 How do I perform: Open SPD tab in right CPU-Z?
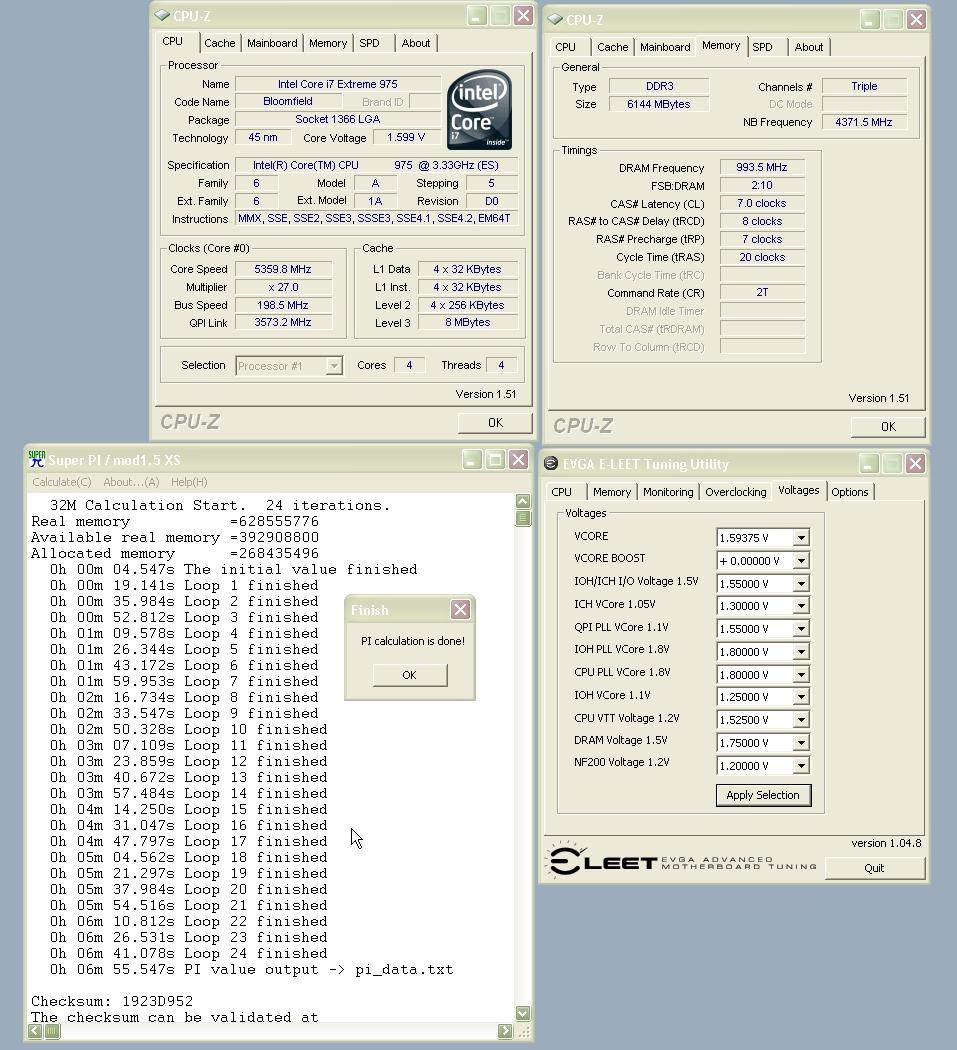point(762,47)
